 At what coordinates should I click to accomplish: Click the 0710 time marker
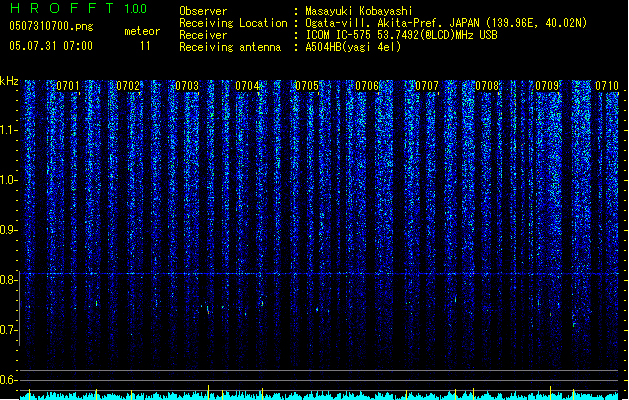coord(607,86)
